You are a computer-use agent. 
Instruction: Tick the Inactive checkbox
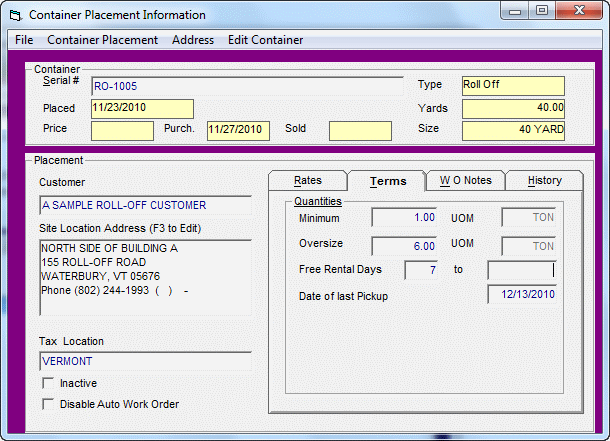click(x=48, y=383)
